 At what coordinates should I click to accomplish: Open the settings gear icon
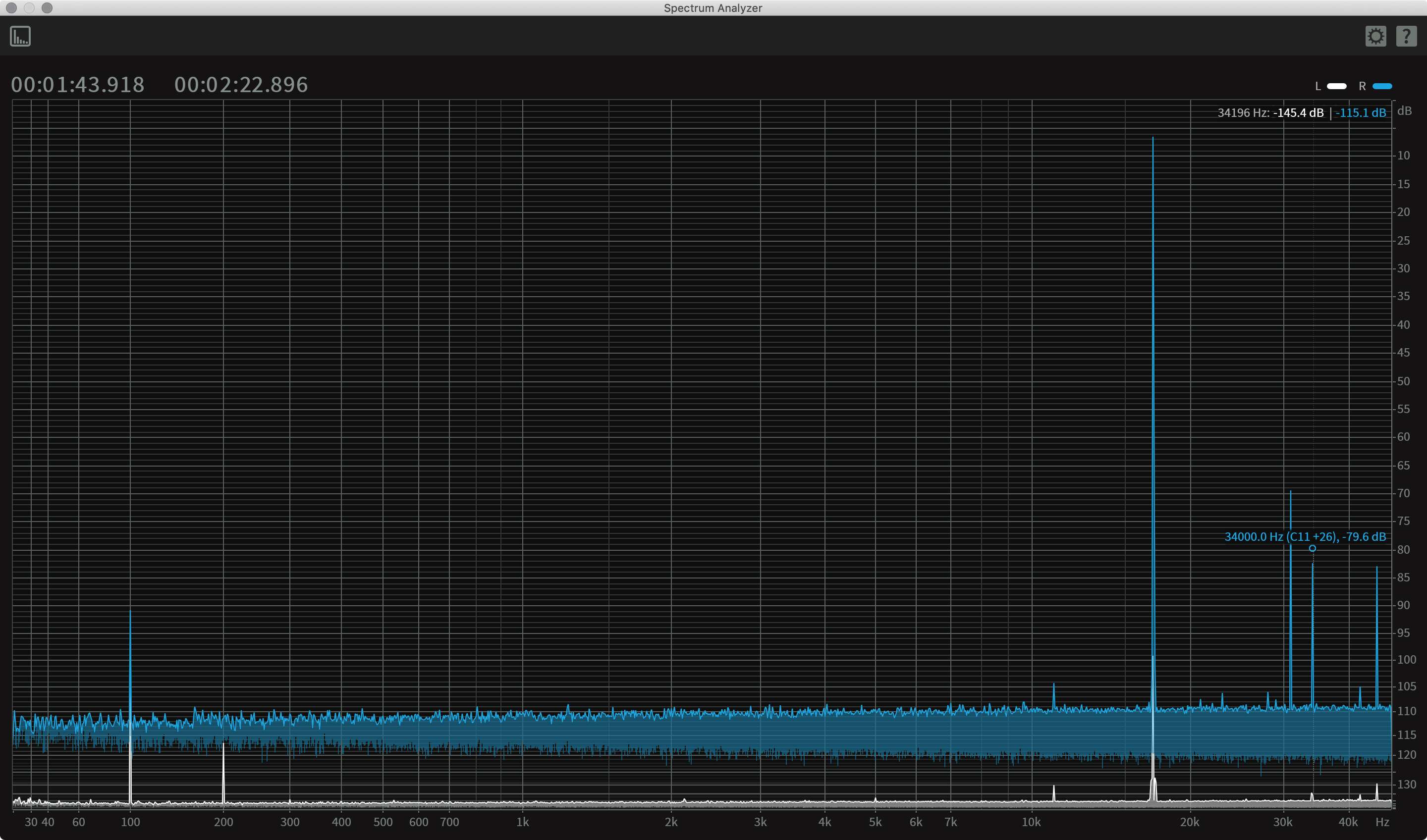pyautogui.click(x=1375, y=36)
